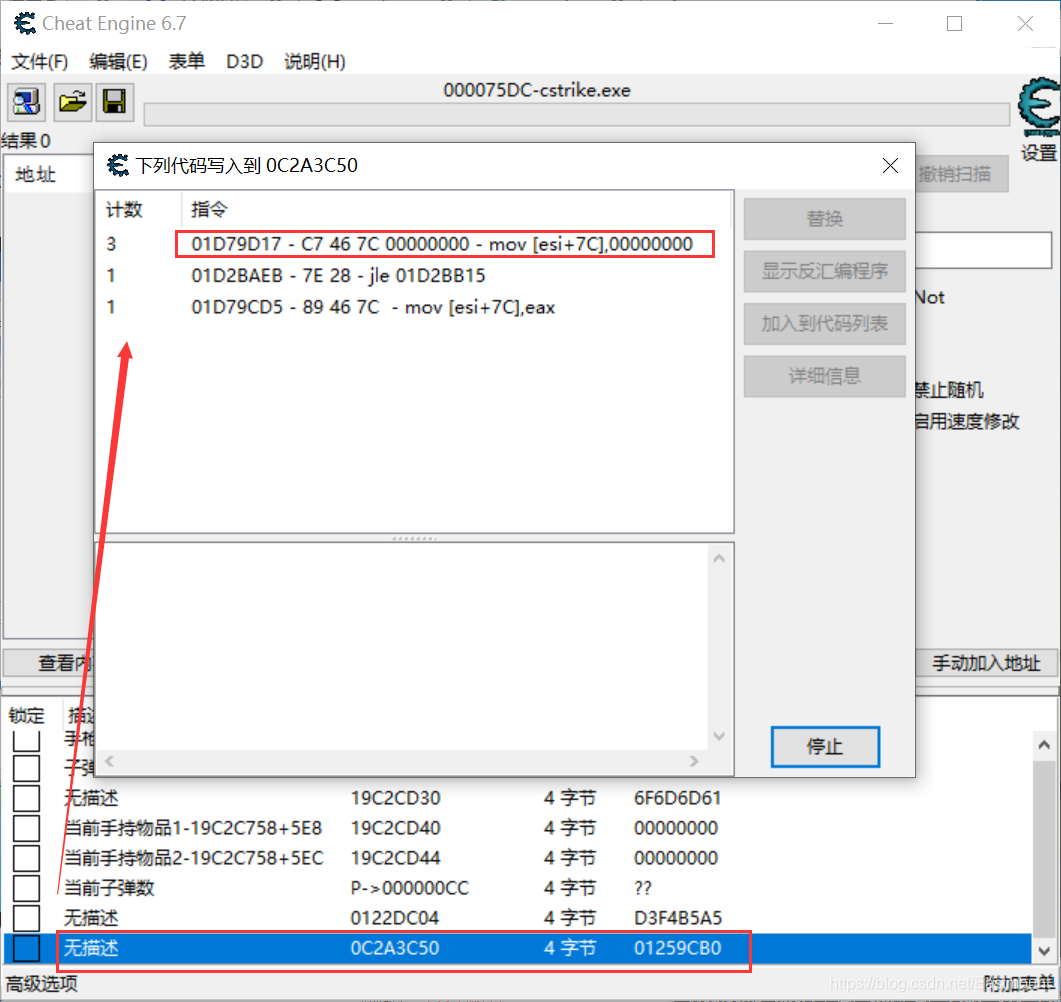Click the 地址 column header

36,175
